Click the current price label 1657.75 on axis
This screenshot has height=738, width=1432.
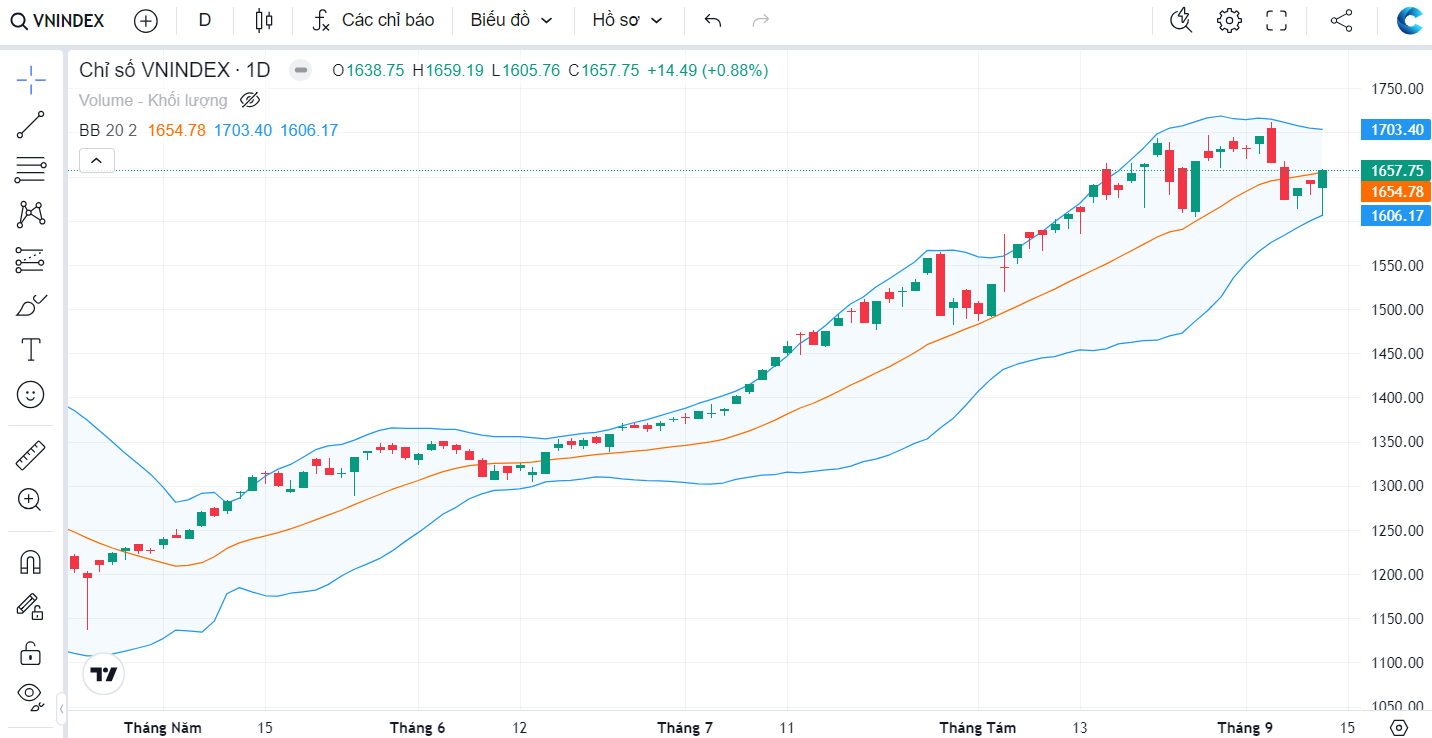coord(1396,171)
